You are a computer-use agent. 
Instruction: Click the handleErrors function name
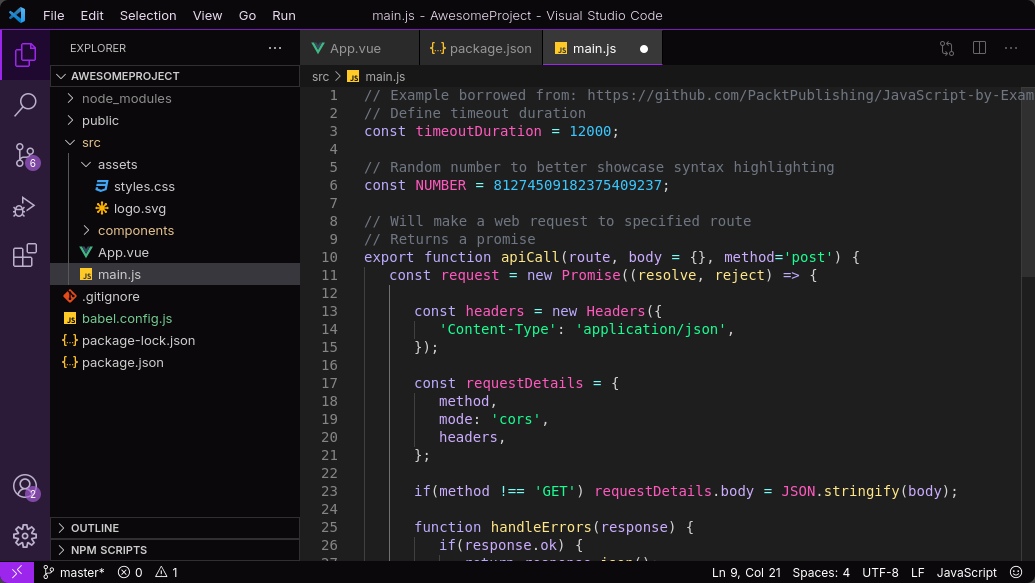[541, 527]
